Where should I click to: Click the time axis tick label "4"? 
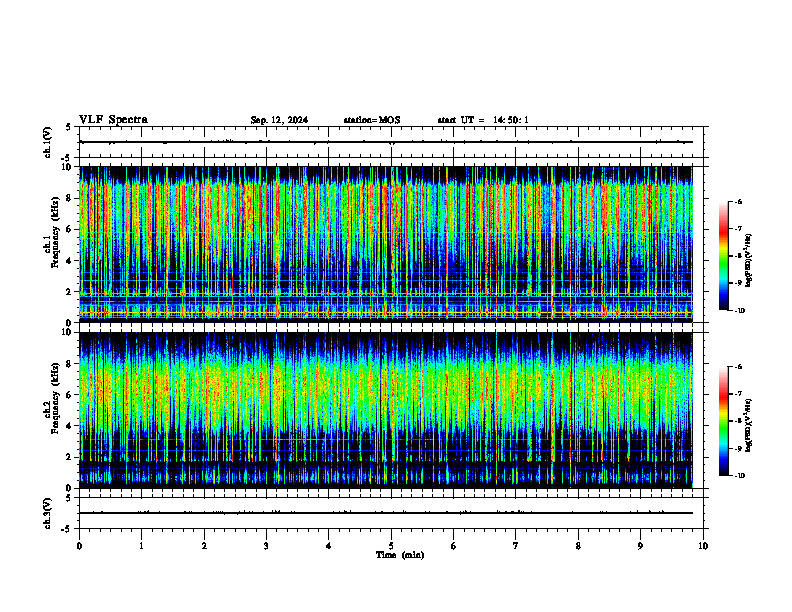(x=328, y=546)
